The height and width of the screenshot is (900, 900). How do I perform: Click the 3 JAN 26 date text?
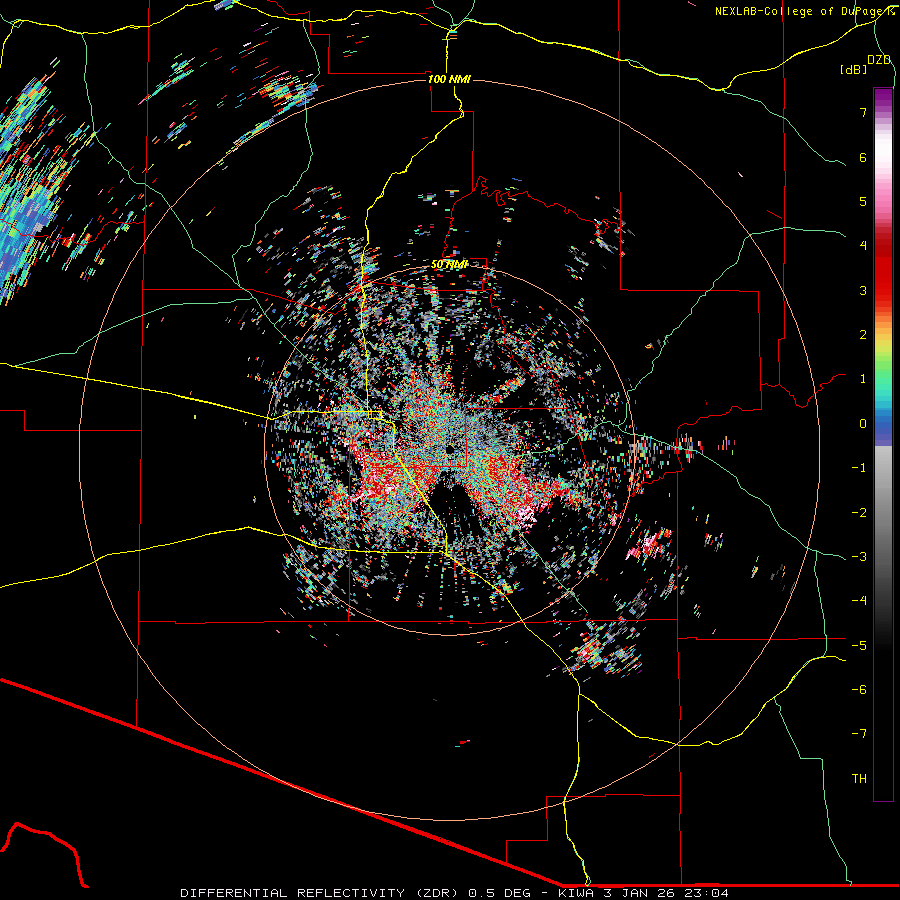tap(641, 893)
